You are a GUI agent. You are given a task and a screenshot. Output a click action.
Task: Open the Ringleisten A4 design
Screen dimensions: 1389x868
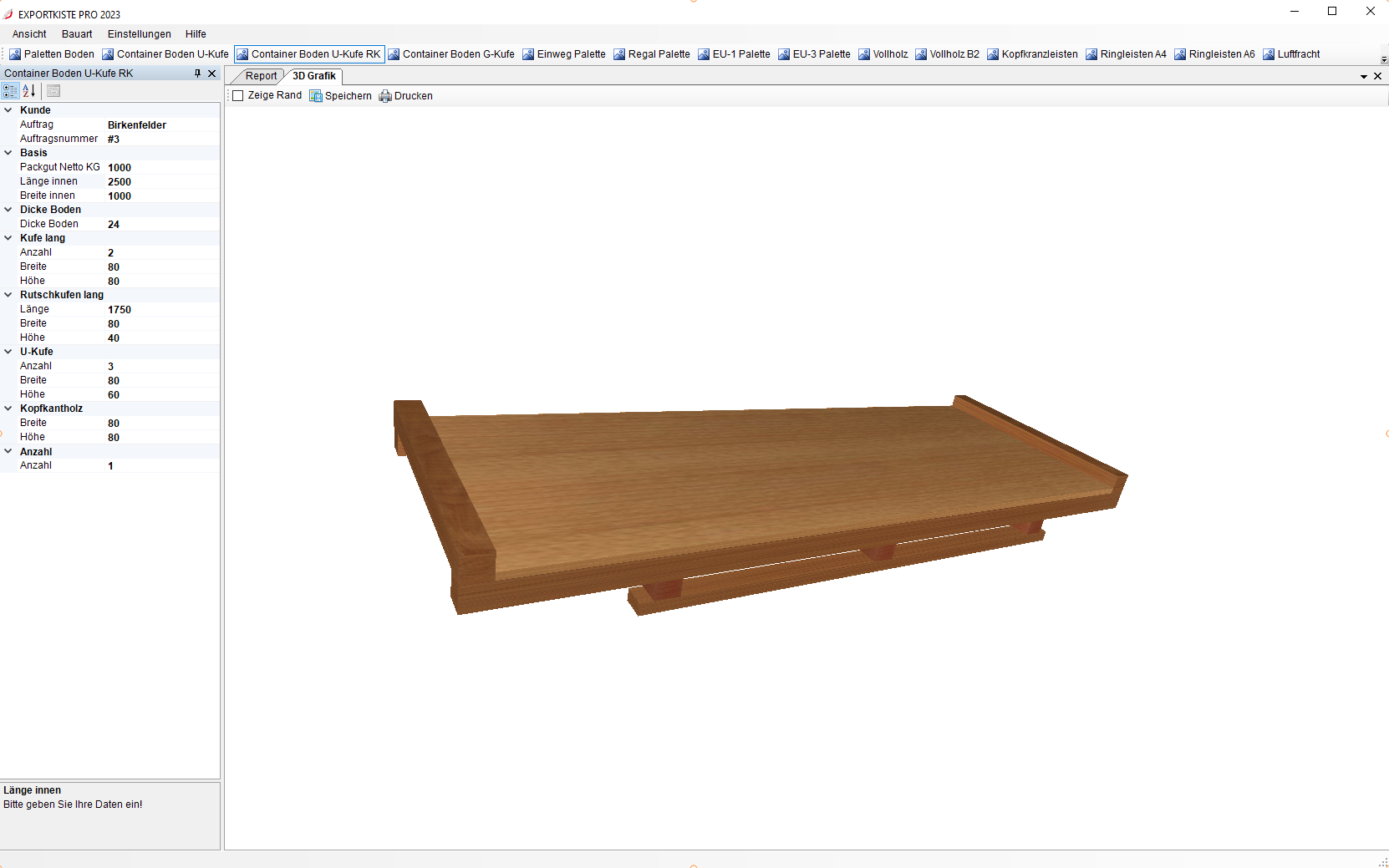pyautogui.click(x=1126, y=54)
